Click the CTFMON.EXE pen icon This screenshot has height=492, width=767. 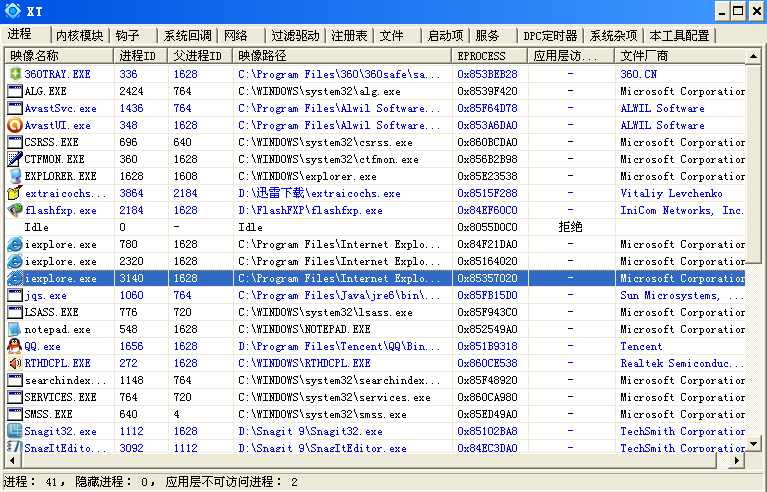pos(15,159)
